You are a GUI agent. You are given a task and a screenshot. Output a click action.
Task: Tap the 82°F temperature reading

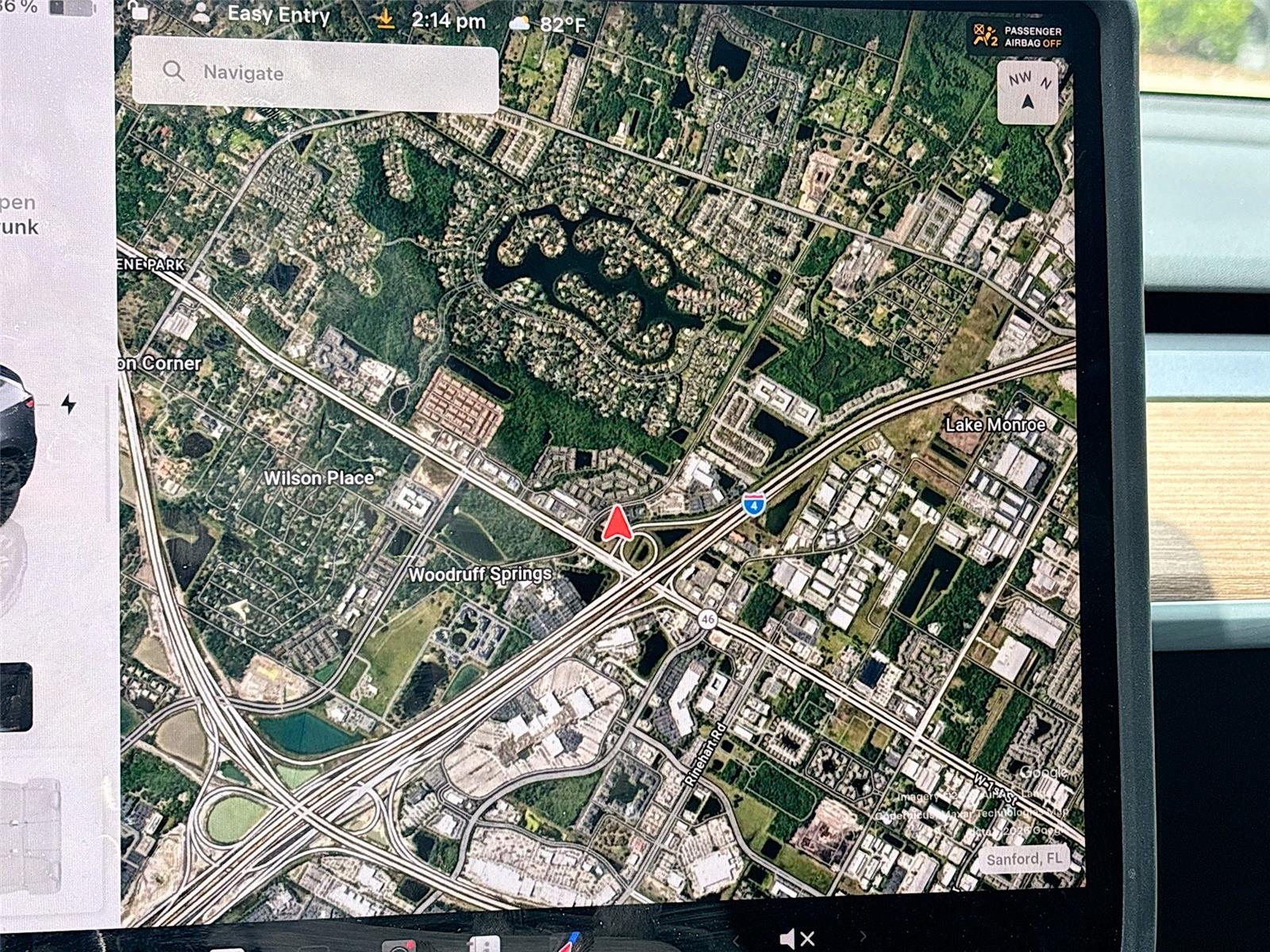(562, 25)
